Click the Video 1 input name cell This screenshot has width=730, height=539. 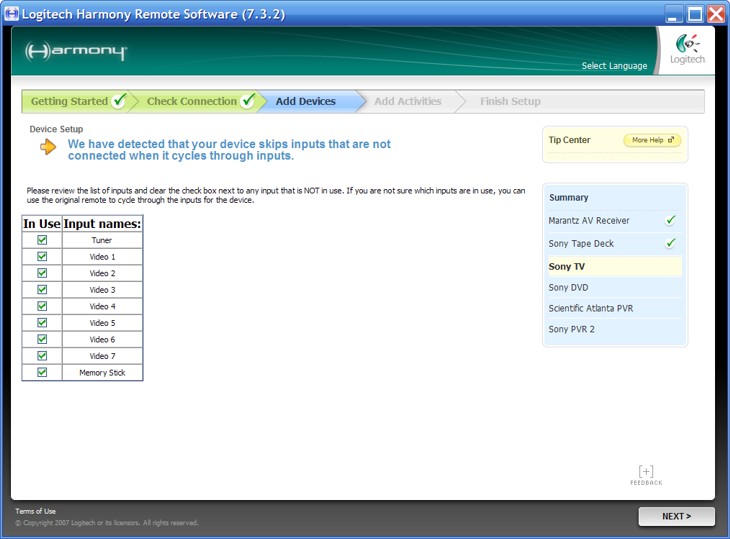point(102,256)
